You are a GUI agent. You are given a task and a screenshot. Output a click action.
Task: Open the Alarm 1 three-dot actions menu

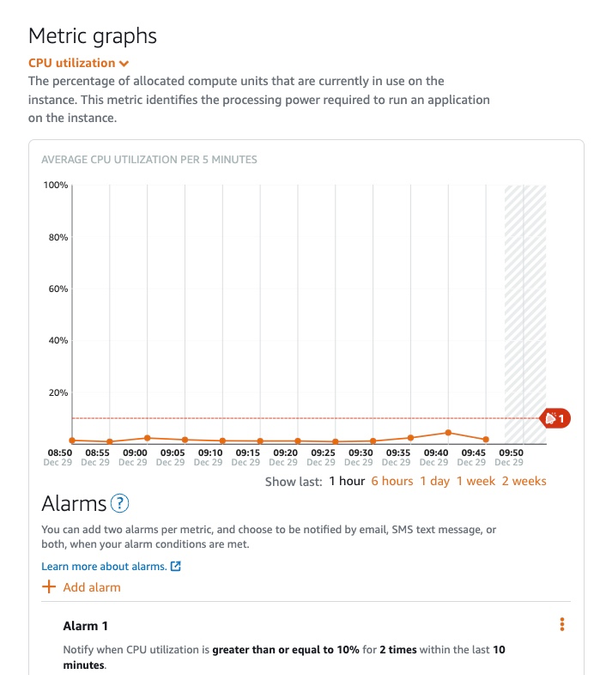tap(562, 625)
